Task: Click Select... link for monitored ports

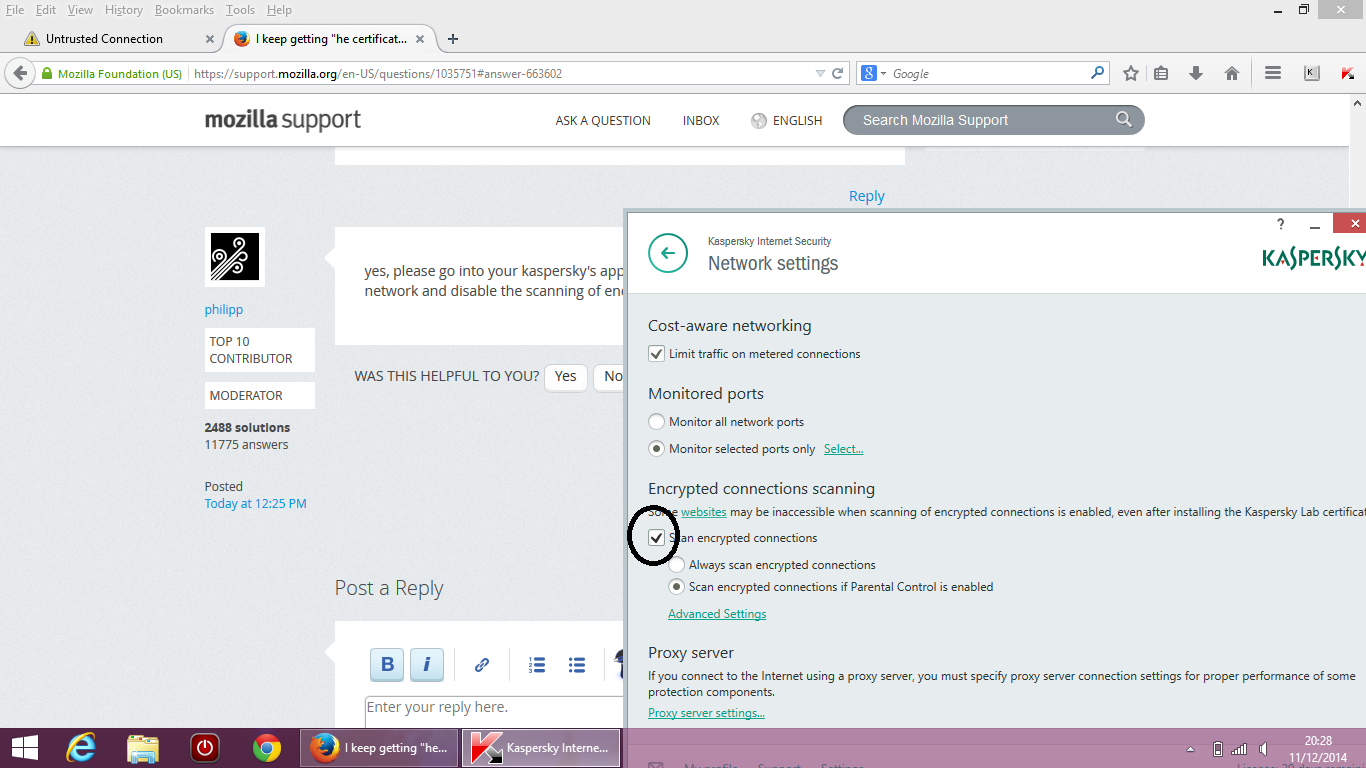Action: [843, 449]
